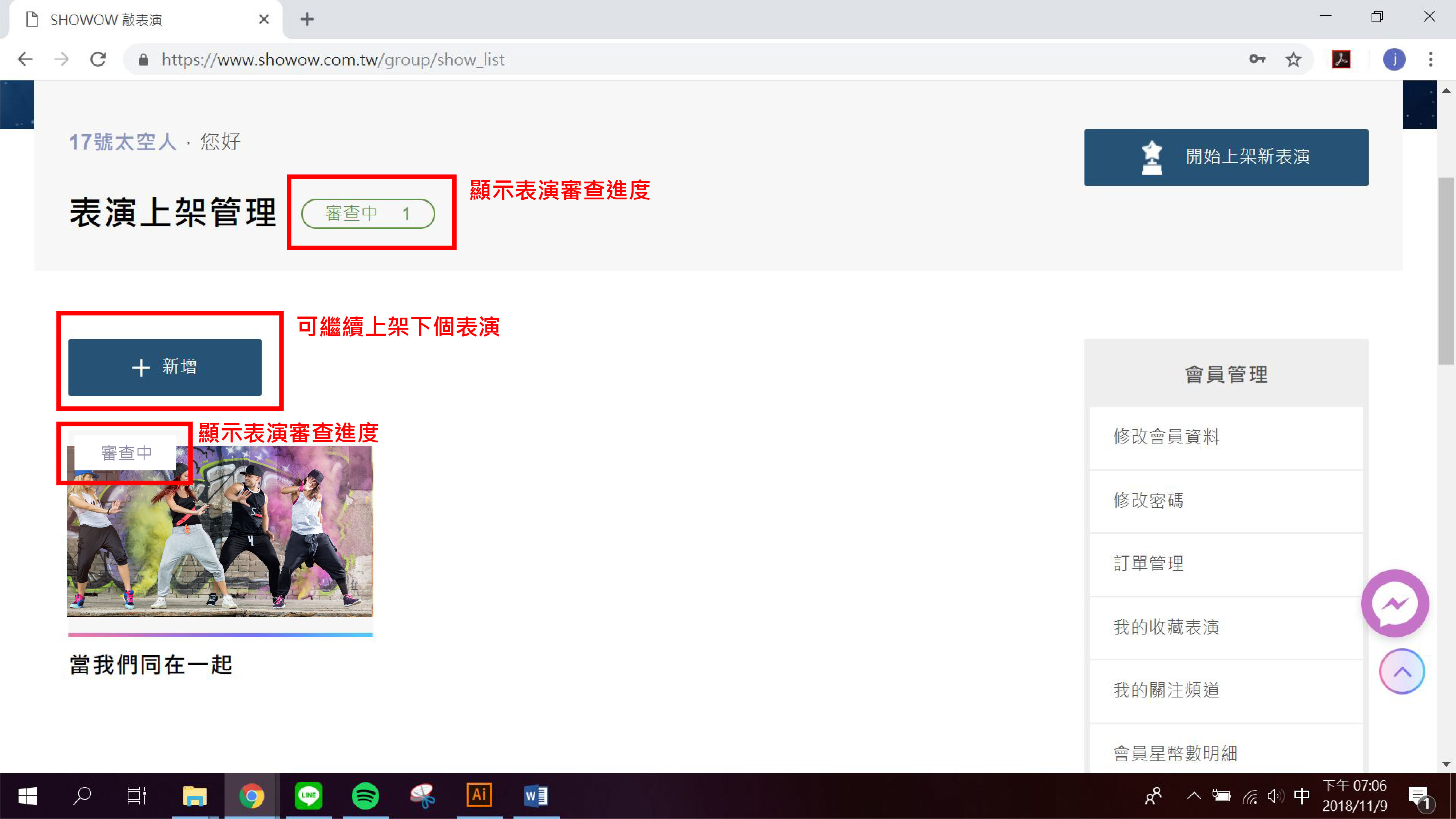Open the dance group show thumbnail
The image size is (1456, 819).
click(220, 531)
